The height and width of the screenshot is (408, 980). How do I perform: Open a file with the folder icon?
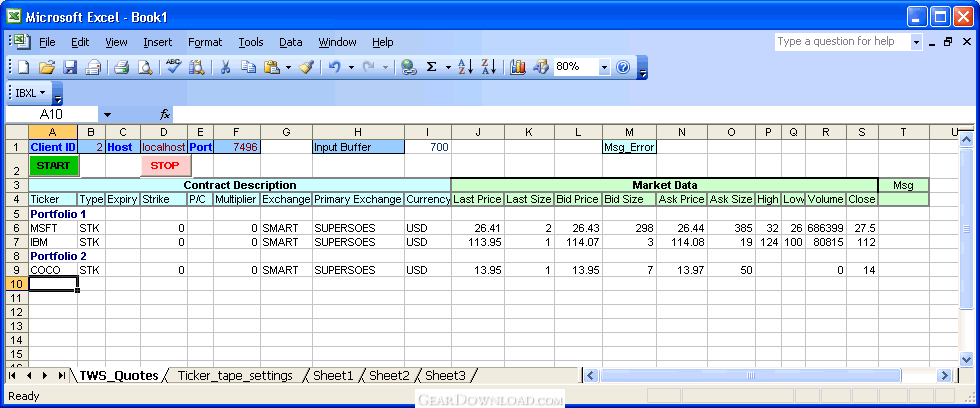[x=47, y=67]
